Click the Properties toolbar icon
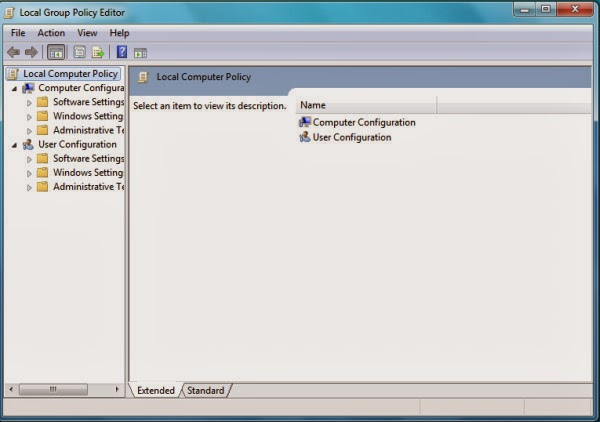Image resolution: width=600 pixels, height=422 pixels. pyautogui.click(x=79, y=52)
